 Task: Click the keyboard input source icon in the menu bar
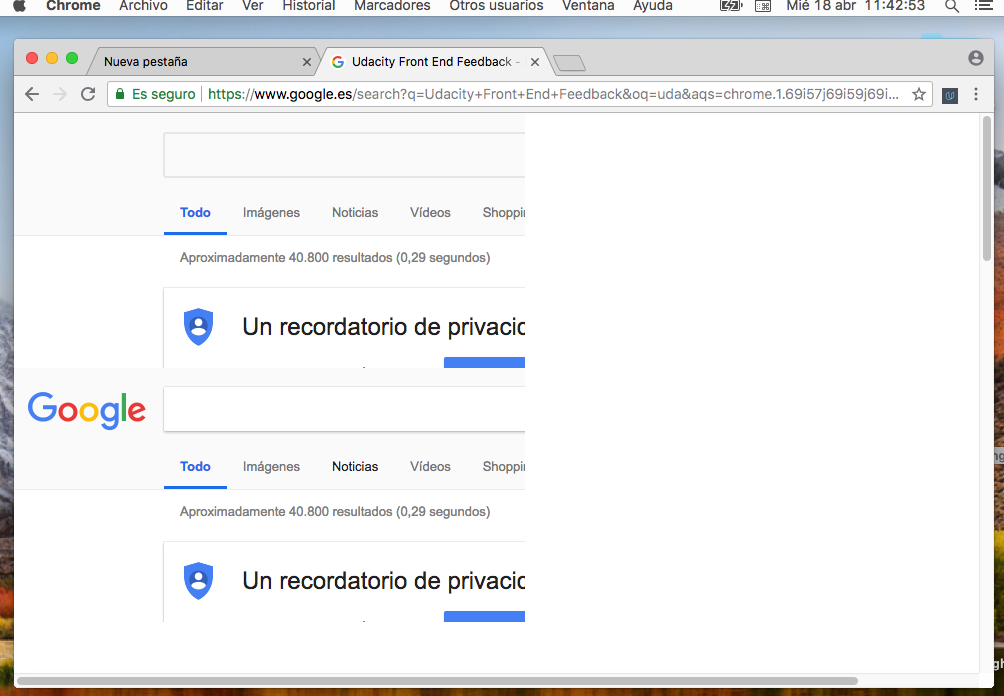click(763, 6)
